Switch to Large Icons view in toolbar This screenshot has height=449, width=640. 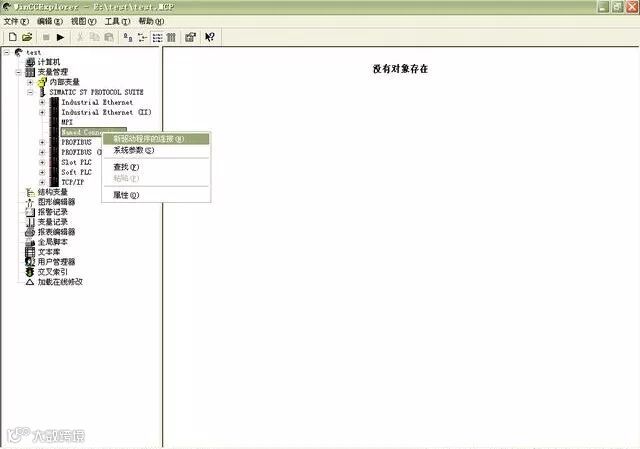click(128, 38)
